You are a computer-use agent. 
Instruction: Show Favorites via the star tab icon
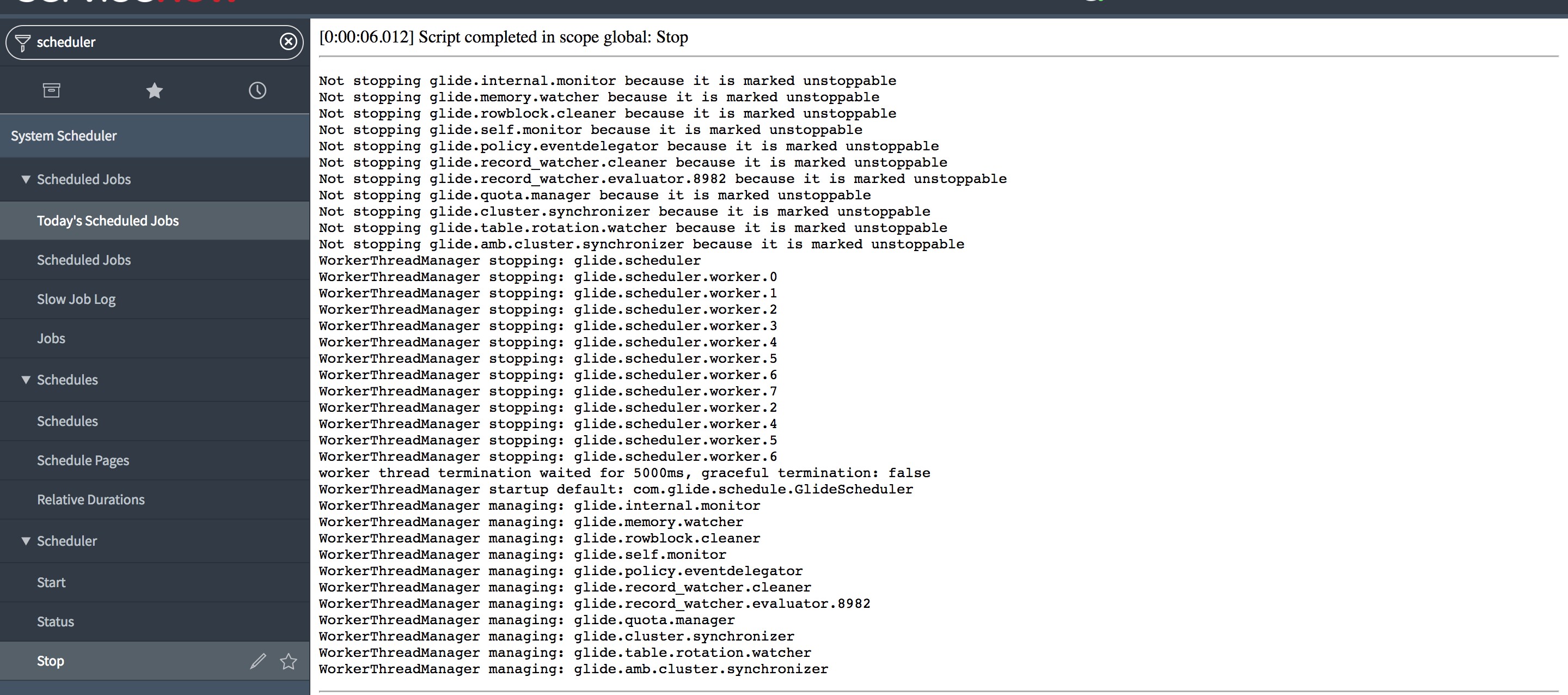point(155,91)
